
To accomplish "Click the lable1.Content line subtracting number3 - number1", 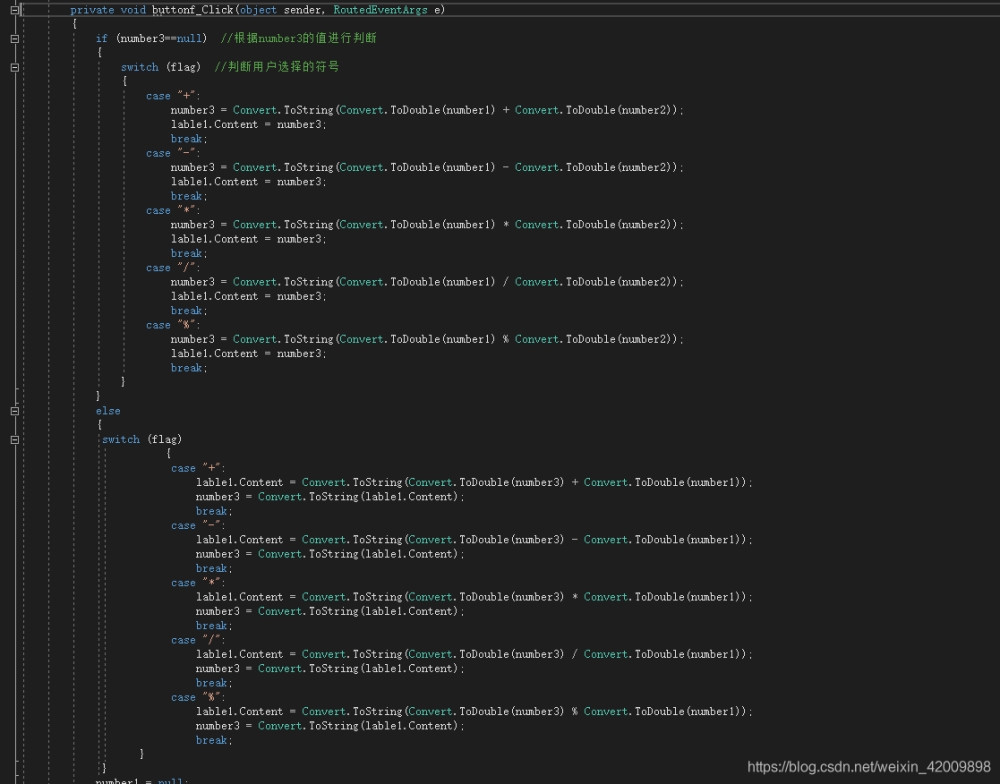I will (474, 540).
